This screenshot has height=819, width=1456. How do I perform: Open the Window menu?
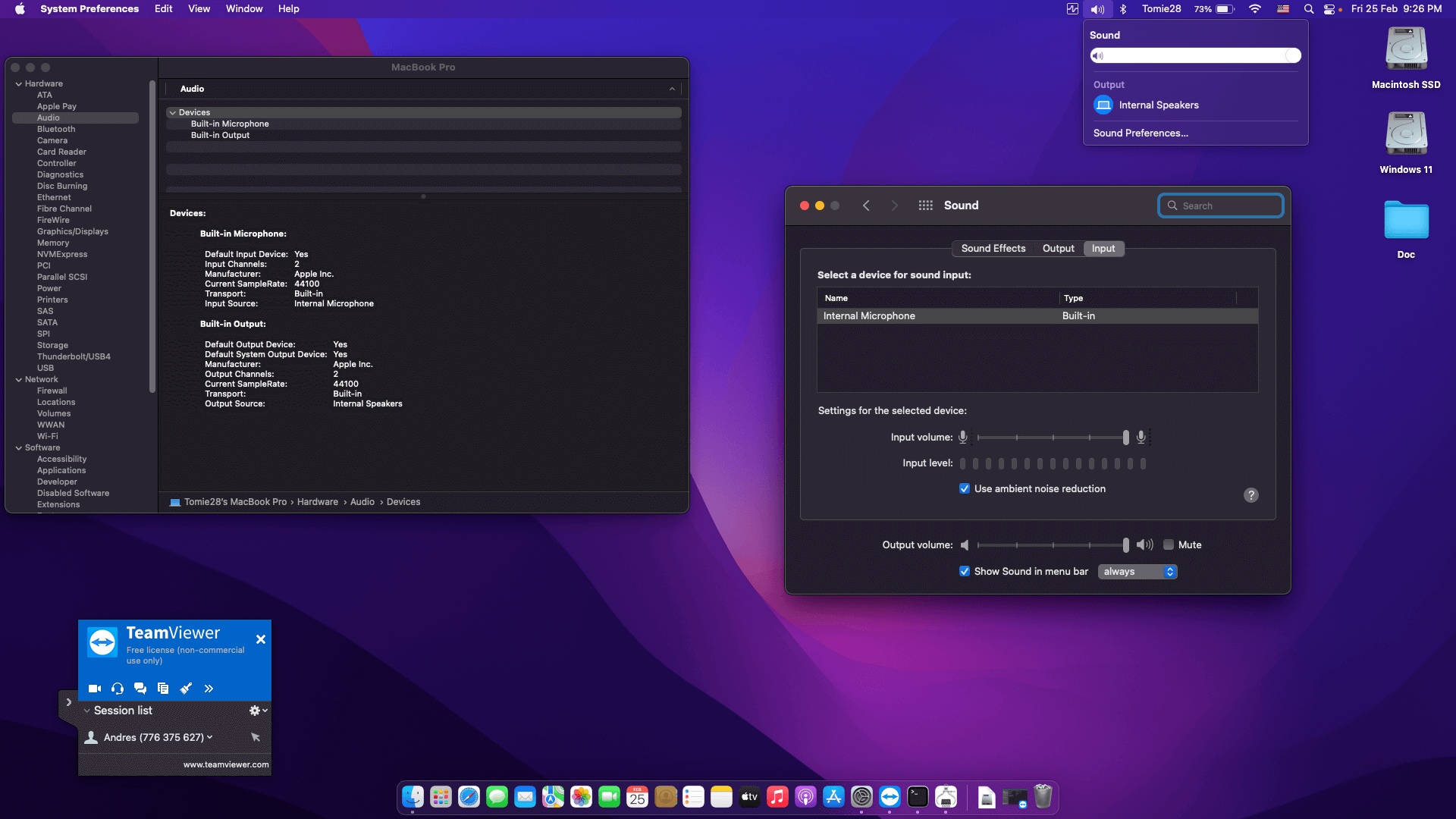point(244,9)
